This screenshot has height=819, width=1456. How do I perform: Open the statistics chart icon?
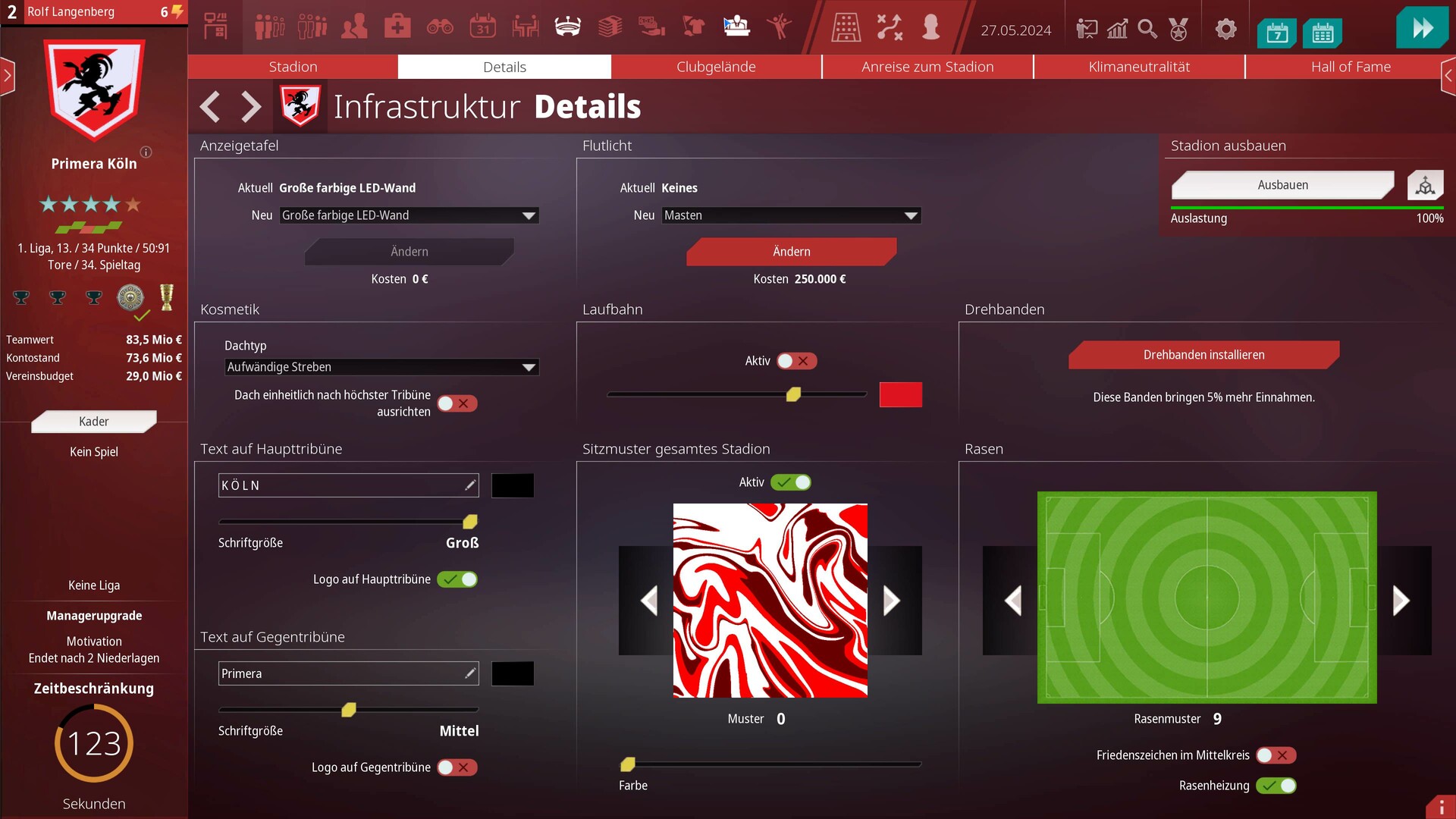click(1117, 30)
